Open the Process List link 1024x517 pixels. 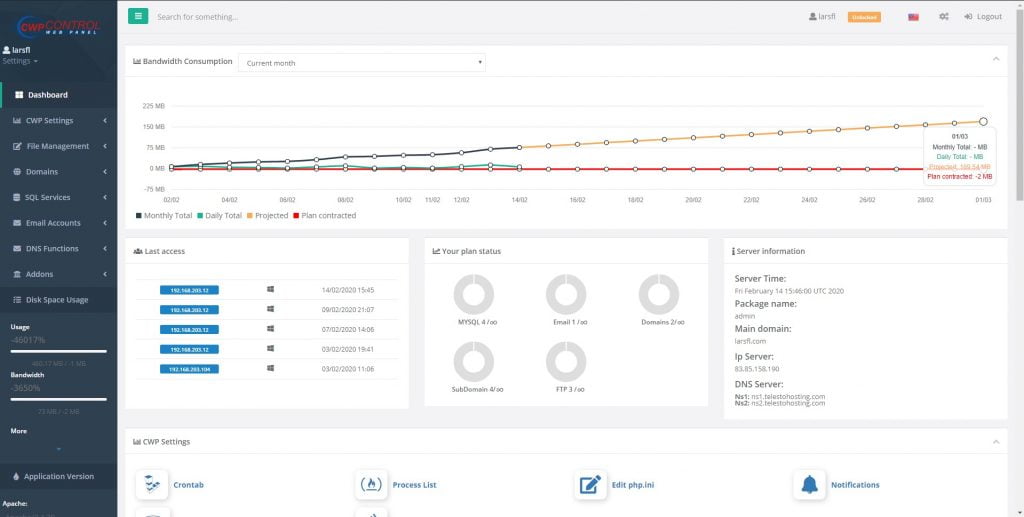[415, 485]
